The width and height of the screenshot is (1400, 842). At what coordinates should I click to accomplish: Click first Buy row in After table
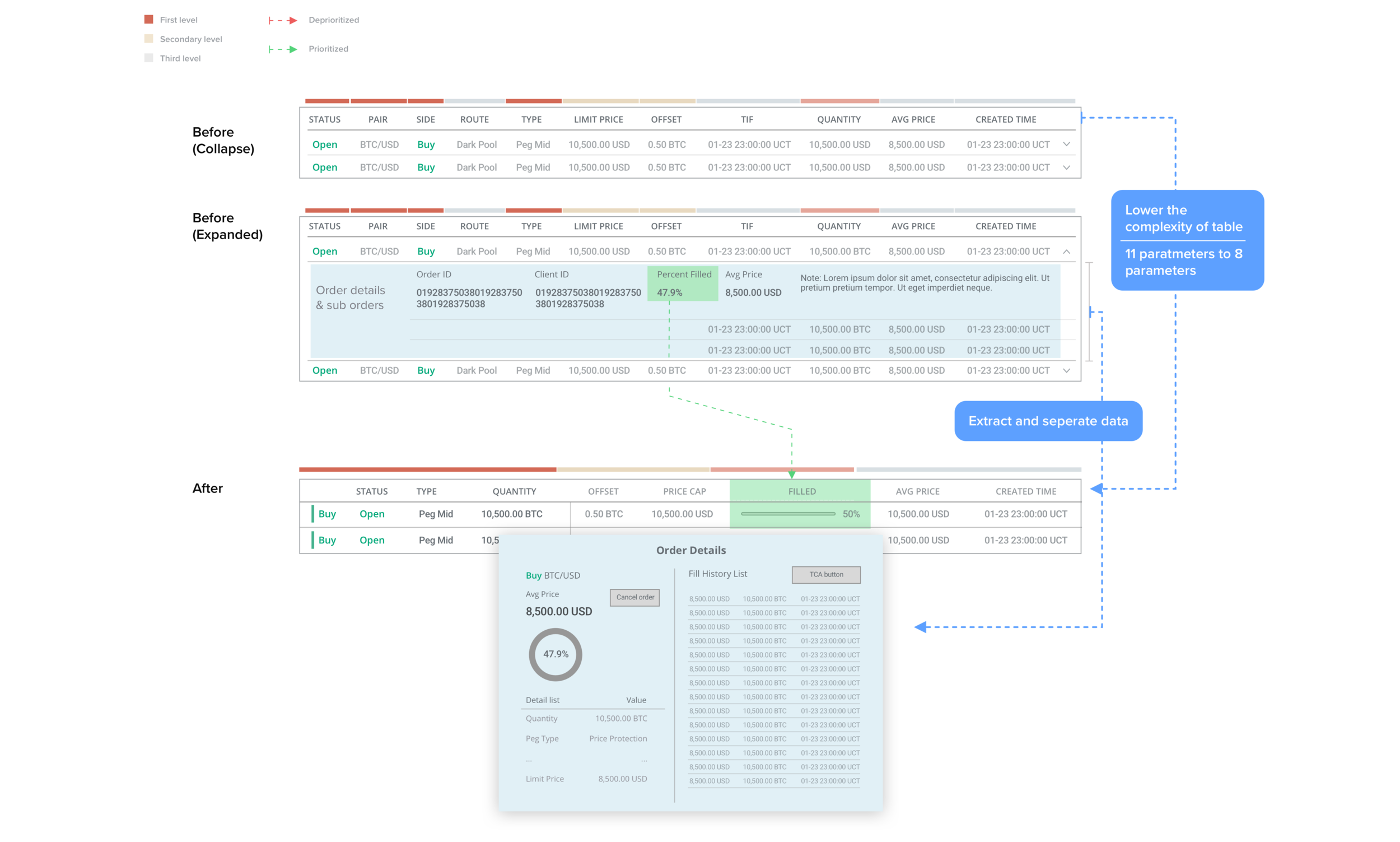[326, 514]
